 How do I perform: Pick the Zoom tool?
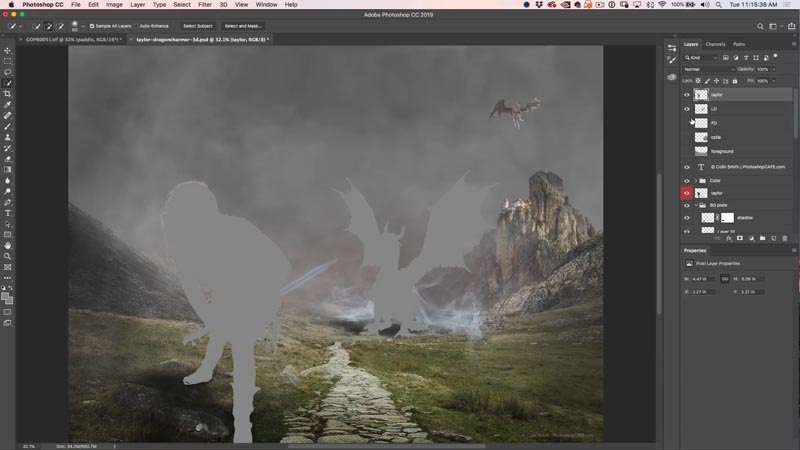coord(8,256)
